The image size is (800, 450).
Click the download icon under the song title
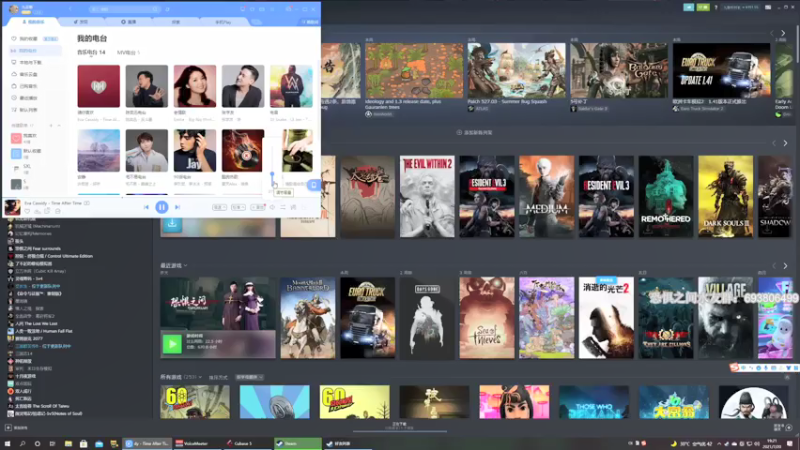click(37, 211)
